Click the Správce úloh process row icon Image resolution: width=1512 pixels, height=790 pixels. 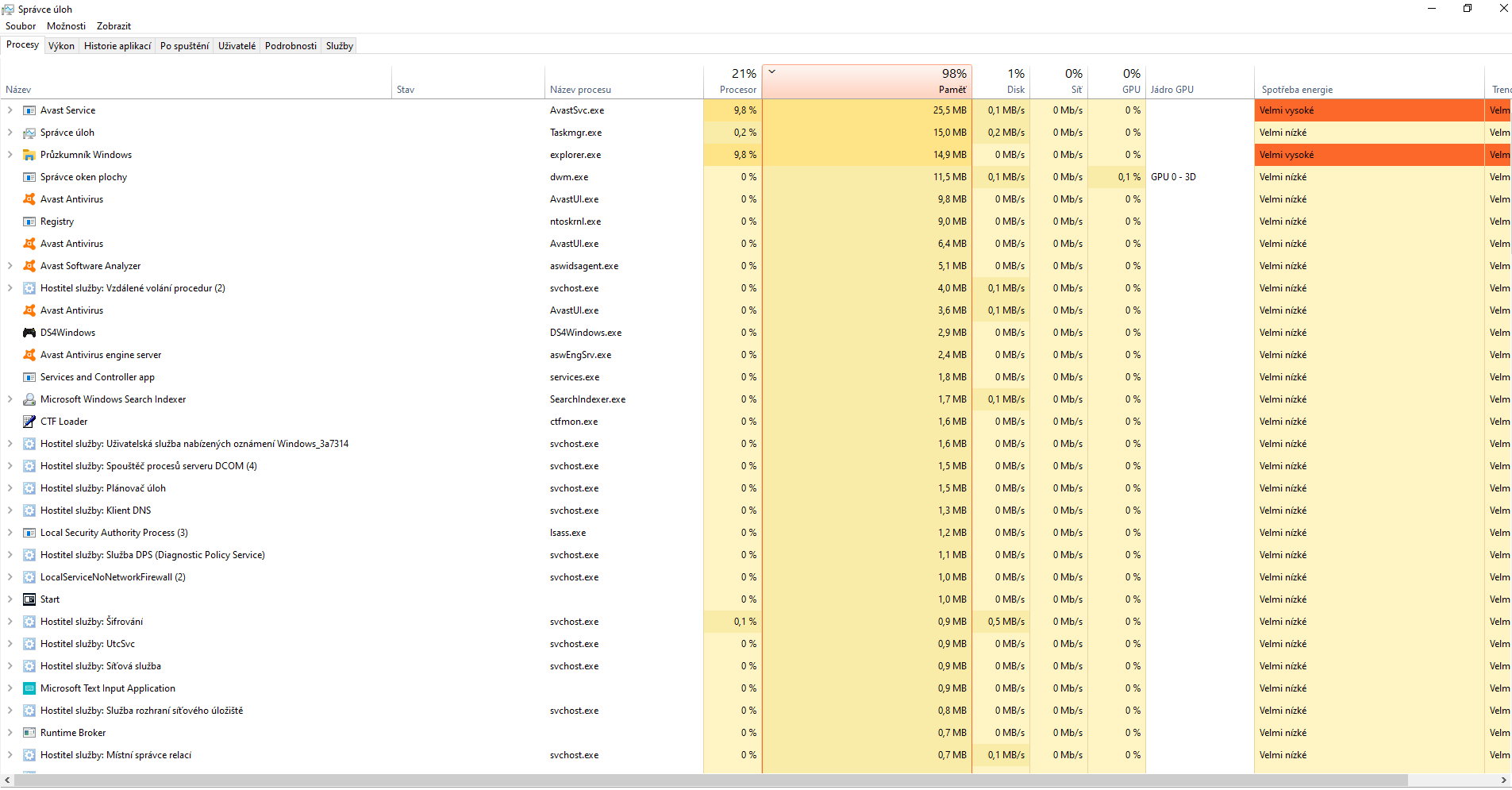click(29, 133)
